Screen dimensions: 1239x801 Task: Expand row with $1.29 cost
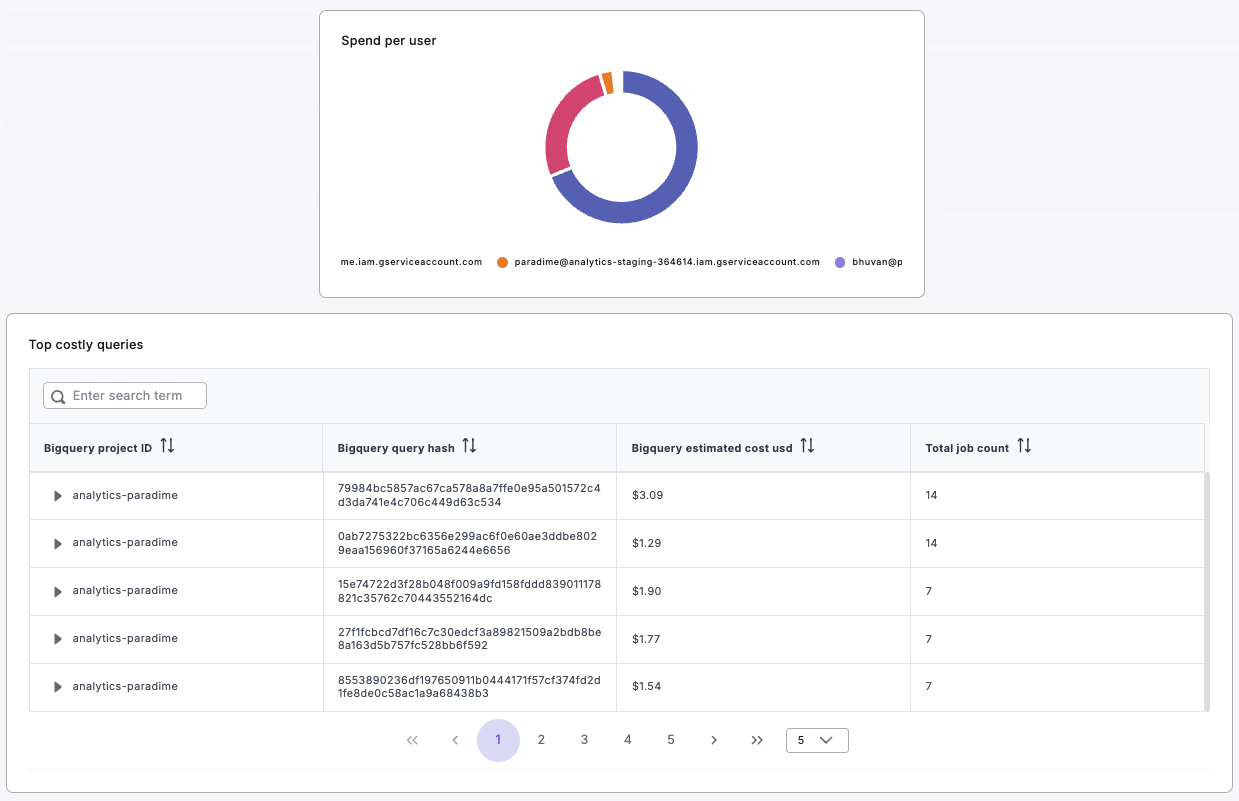point(58,543)
